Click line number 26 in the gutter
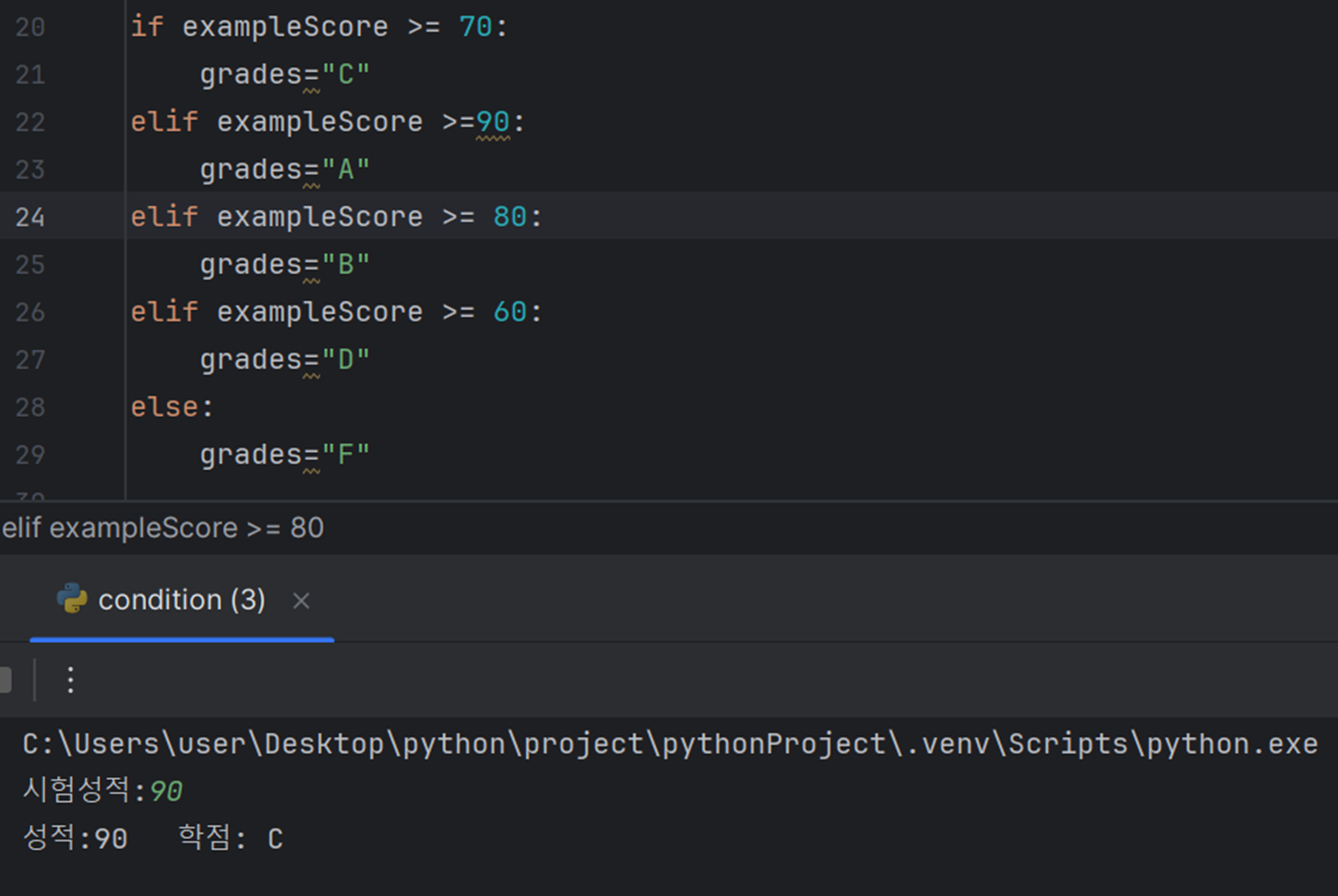The image size is (1338, 896). point(30,312)
